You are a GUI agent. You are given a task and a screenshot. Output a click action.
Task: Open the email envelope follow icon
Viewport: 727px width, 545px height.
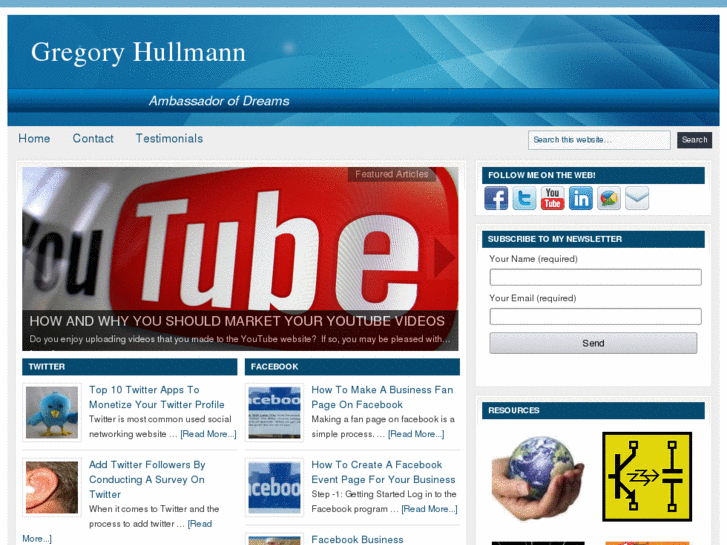[x=637, y=198]
